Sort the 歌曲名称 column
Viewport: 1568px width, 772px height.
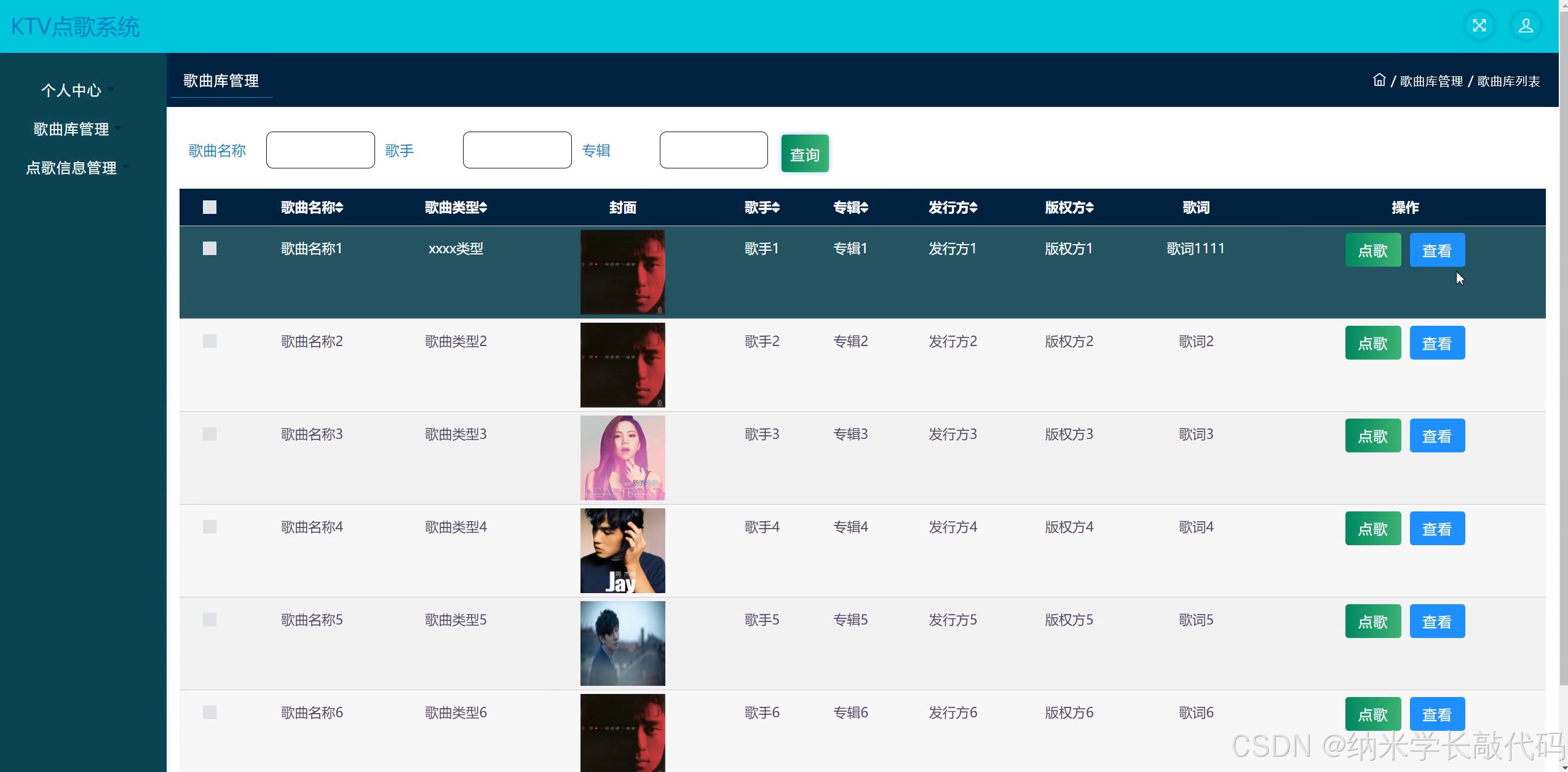click(x=311, y=208)
